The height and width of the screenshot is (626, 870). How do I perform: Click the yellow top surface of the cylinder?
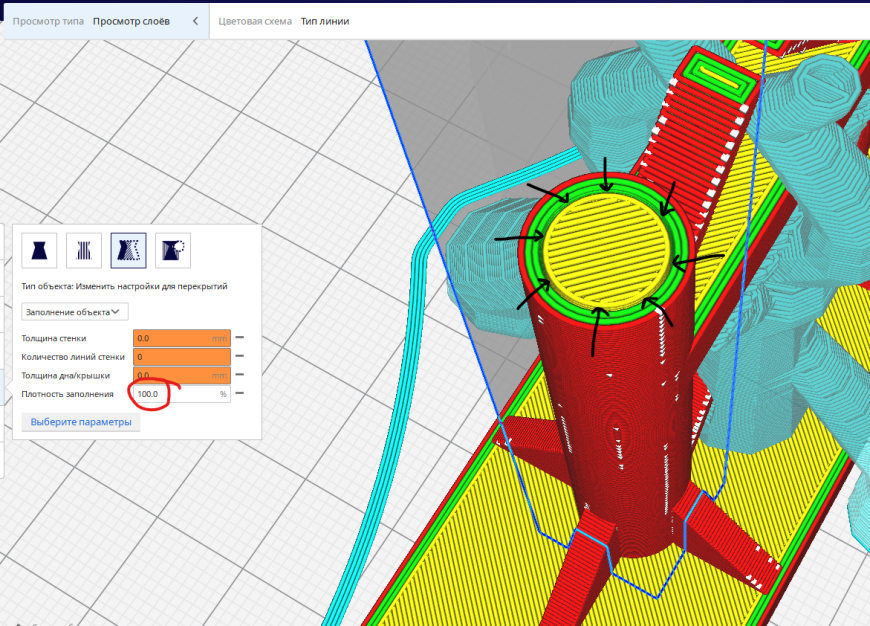(608, 250)
